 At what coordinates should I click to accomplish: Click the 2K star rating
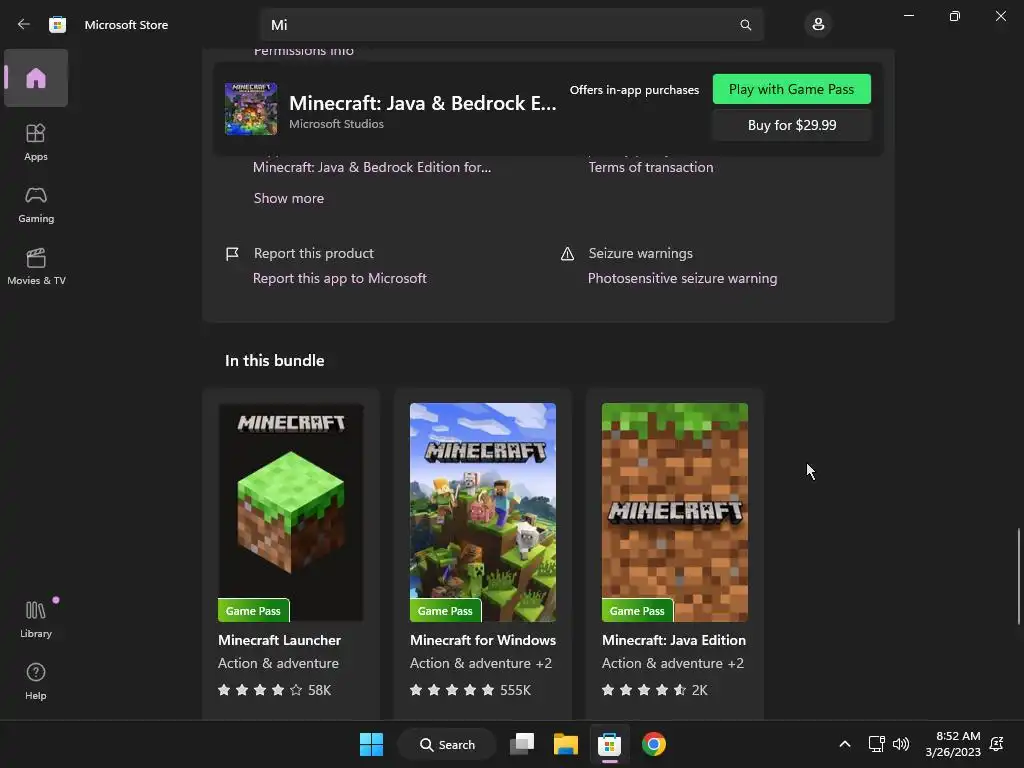654,690
